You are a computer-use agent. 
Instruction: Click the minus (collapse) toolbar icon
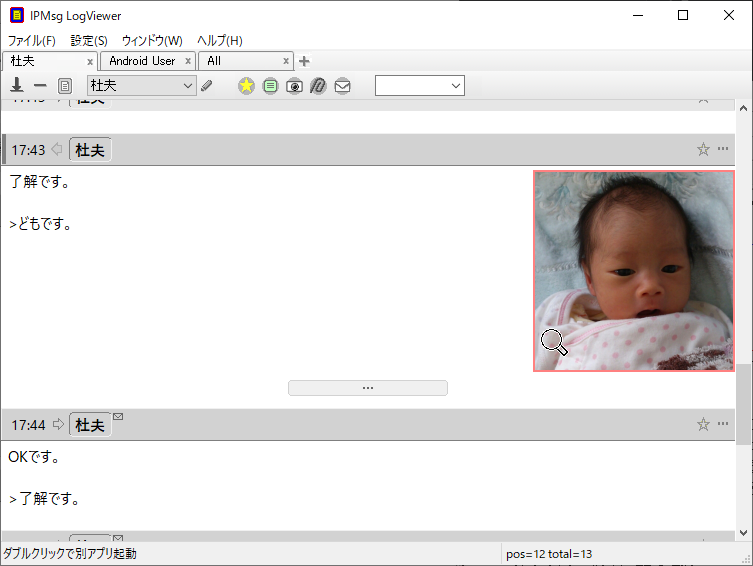(40, 86)
